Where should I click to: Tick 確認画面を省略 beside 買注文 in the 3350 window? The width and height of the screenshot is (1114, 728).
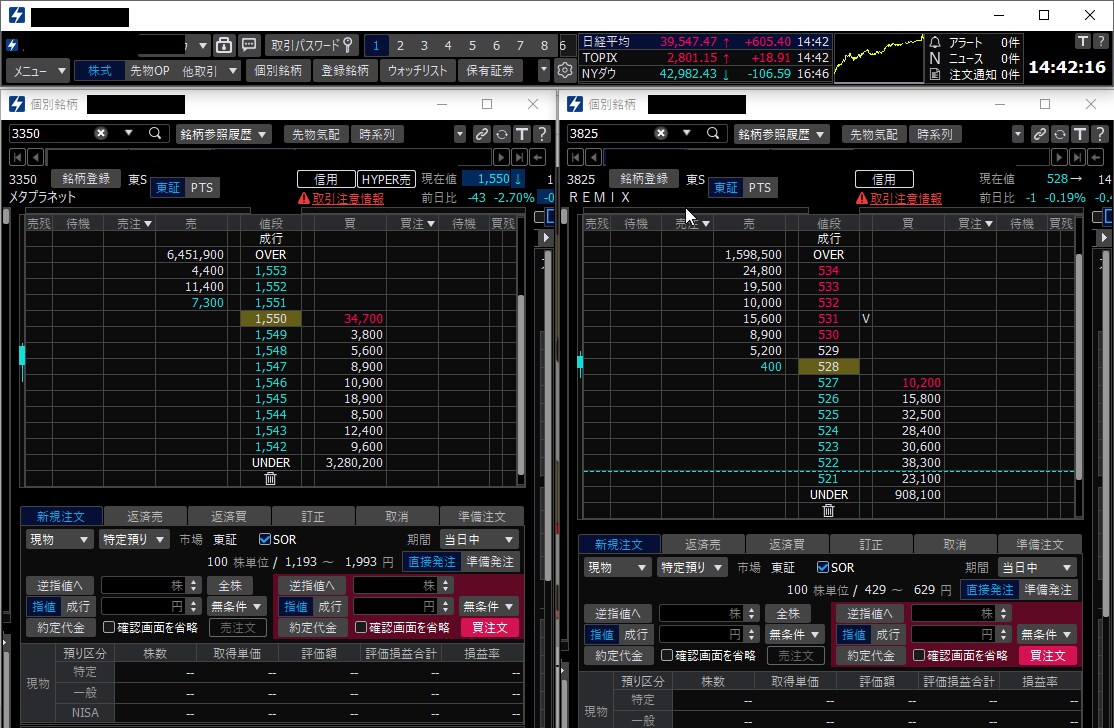(x=361, y=627)
